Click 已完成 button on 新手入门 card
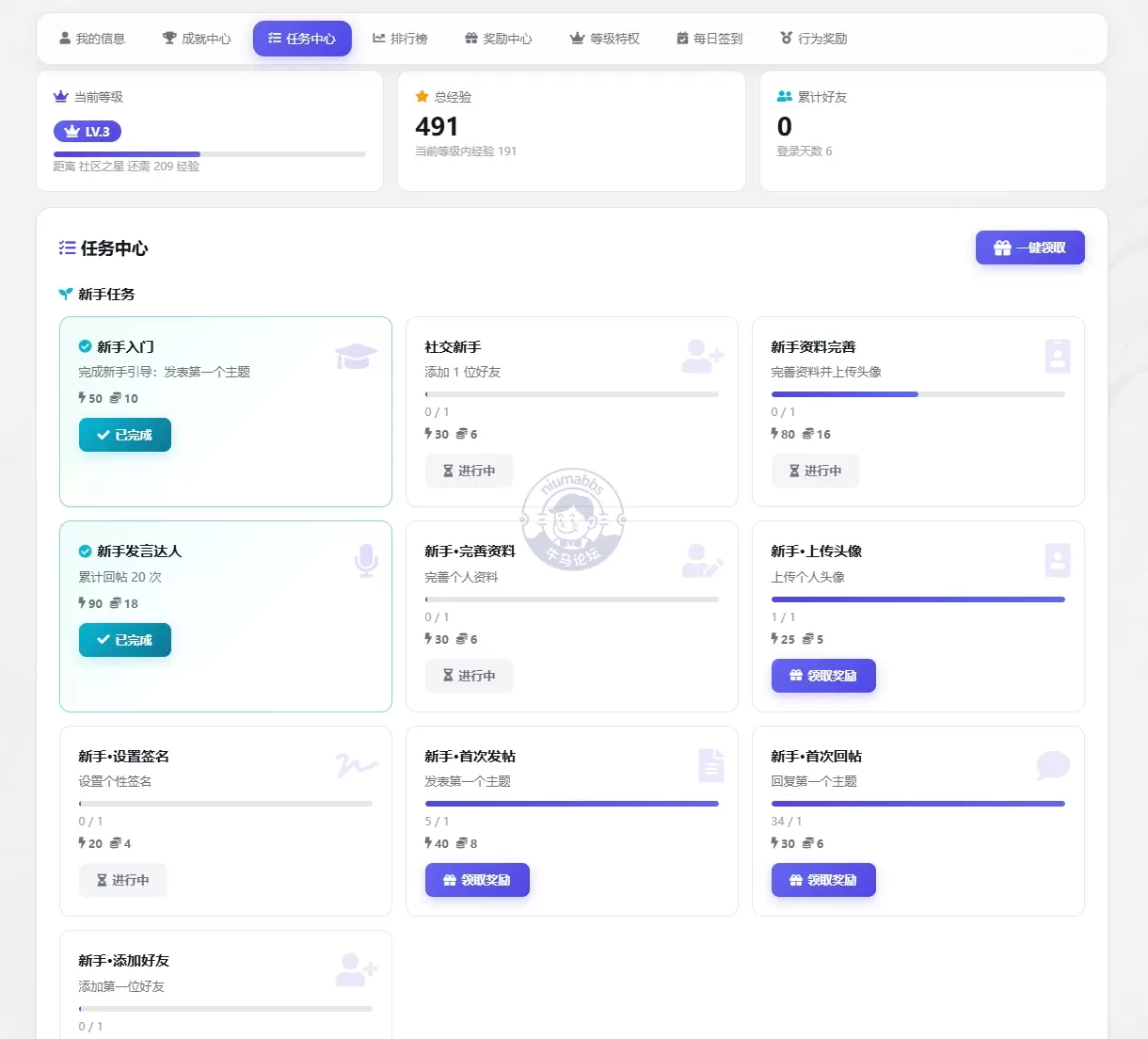 (x=125, y=435)
